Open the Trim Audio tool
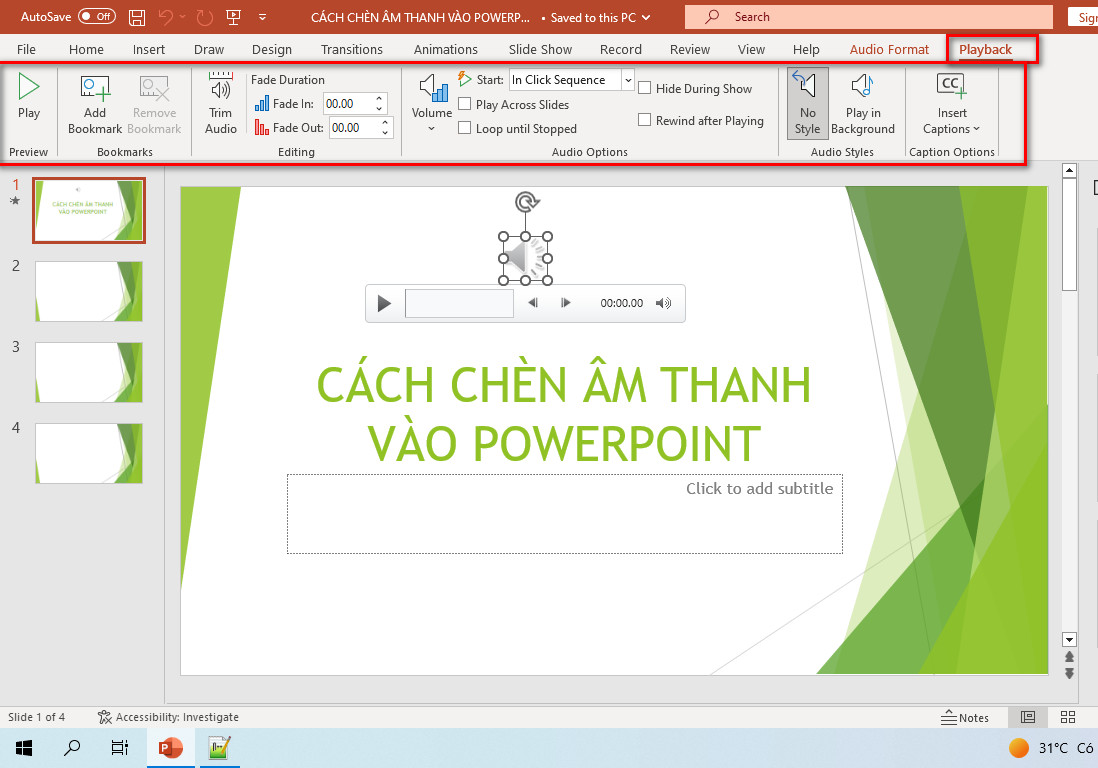Image resolution: width=1098 pixels, height=768 pixels. tap(221, 104)
